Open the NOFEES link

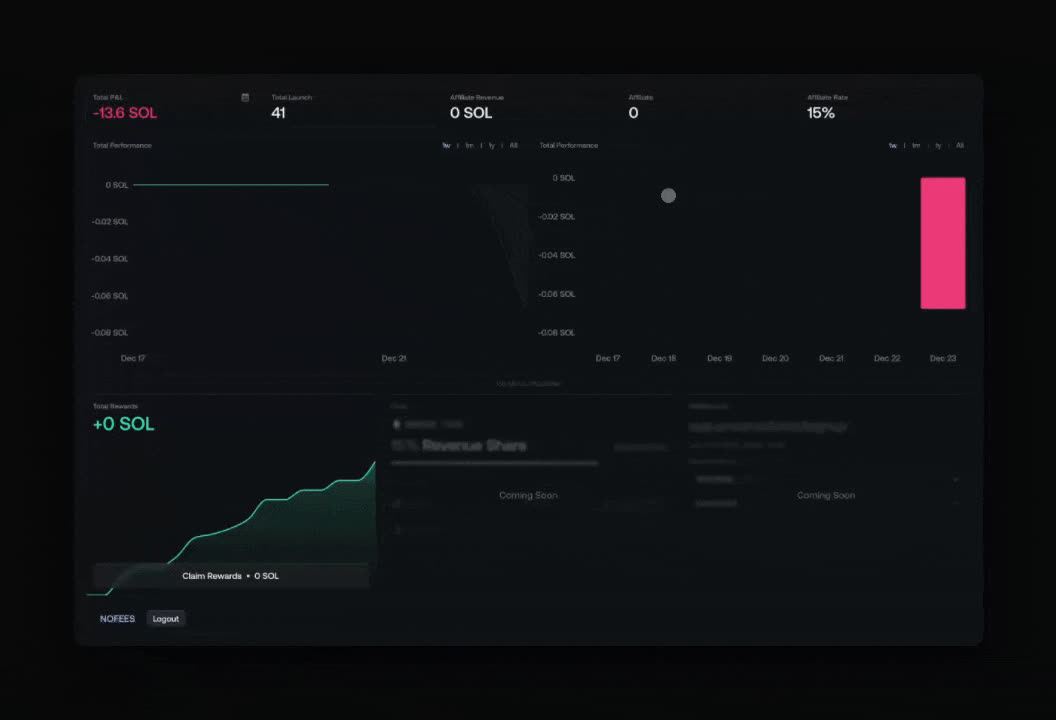point(117,619)
